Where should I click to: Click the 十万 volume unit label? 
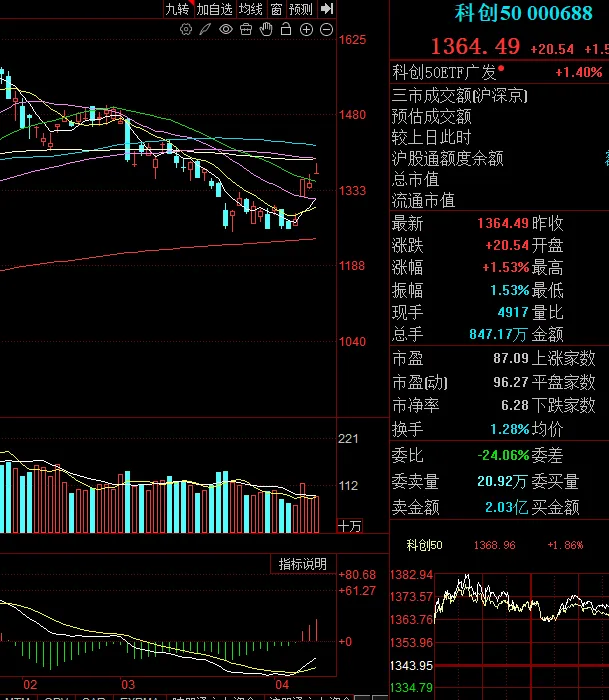(x=349, y=526)
